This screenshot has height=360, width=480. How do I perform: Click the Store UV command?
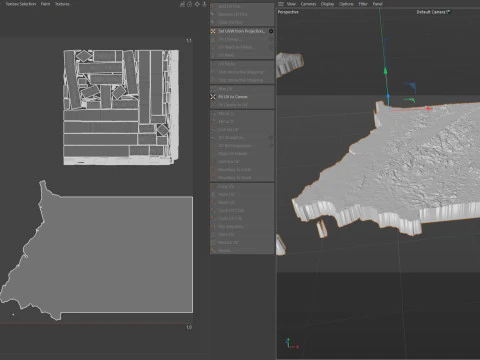tap(242, 235)
